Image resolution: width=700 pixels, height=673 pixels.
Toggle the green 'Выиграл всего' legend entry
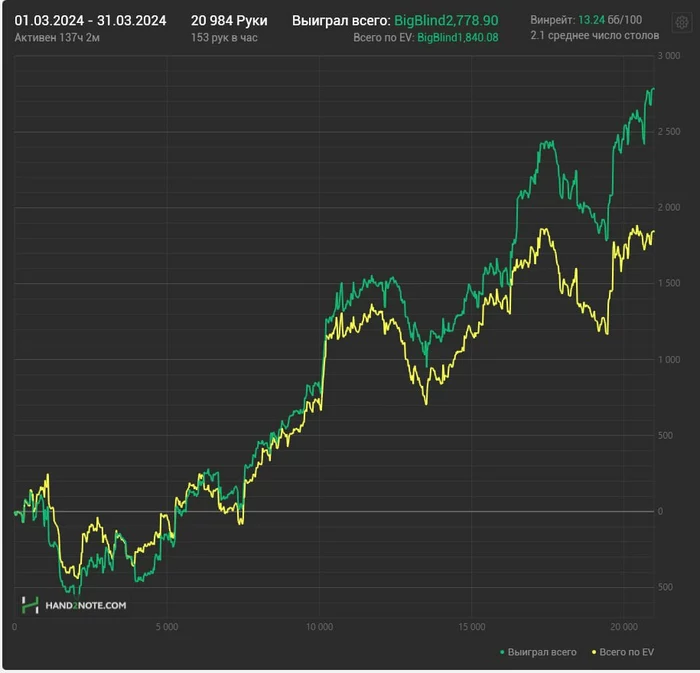(538, 652)
